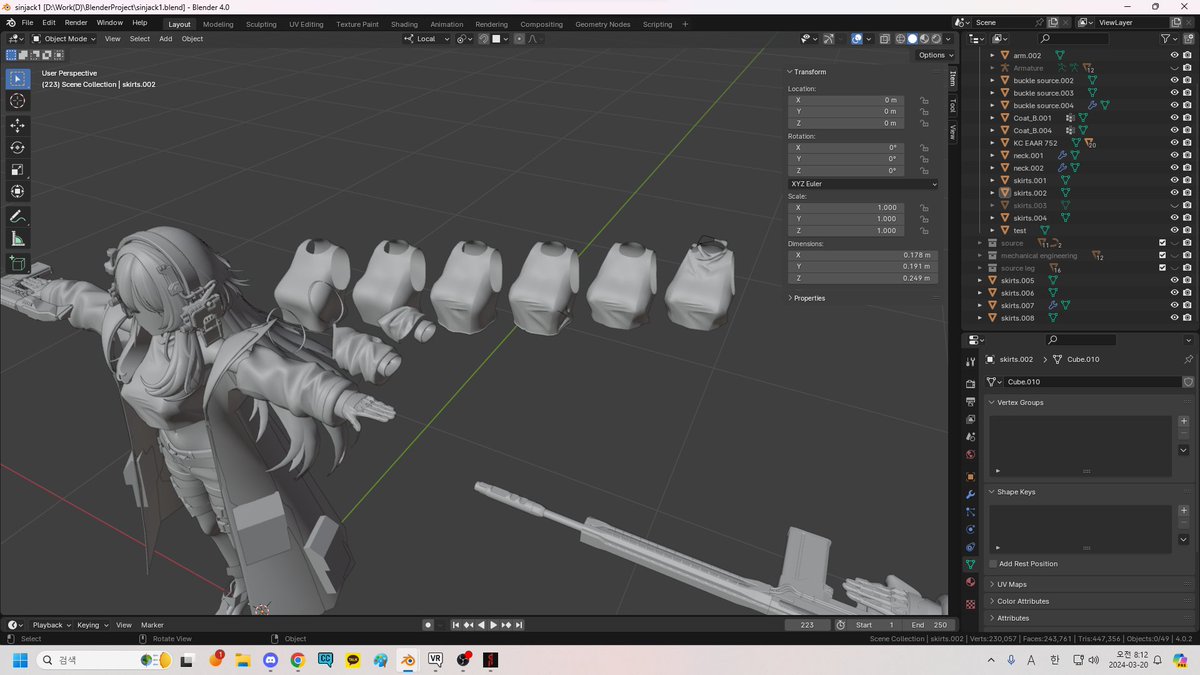Open the Object Data properties tab icon
The image size is (1200, 675).
click(970, 565)
